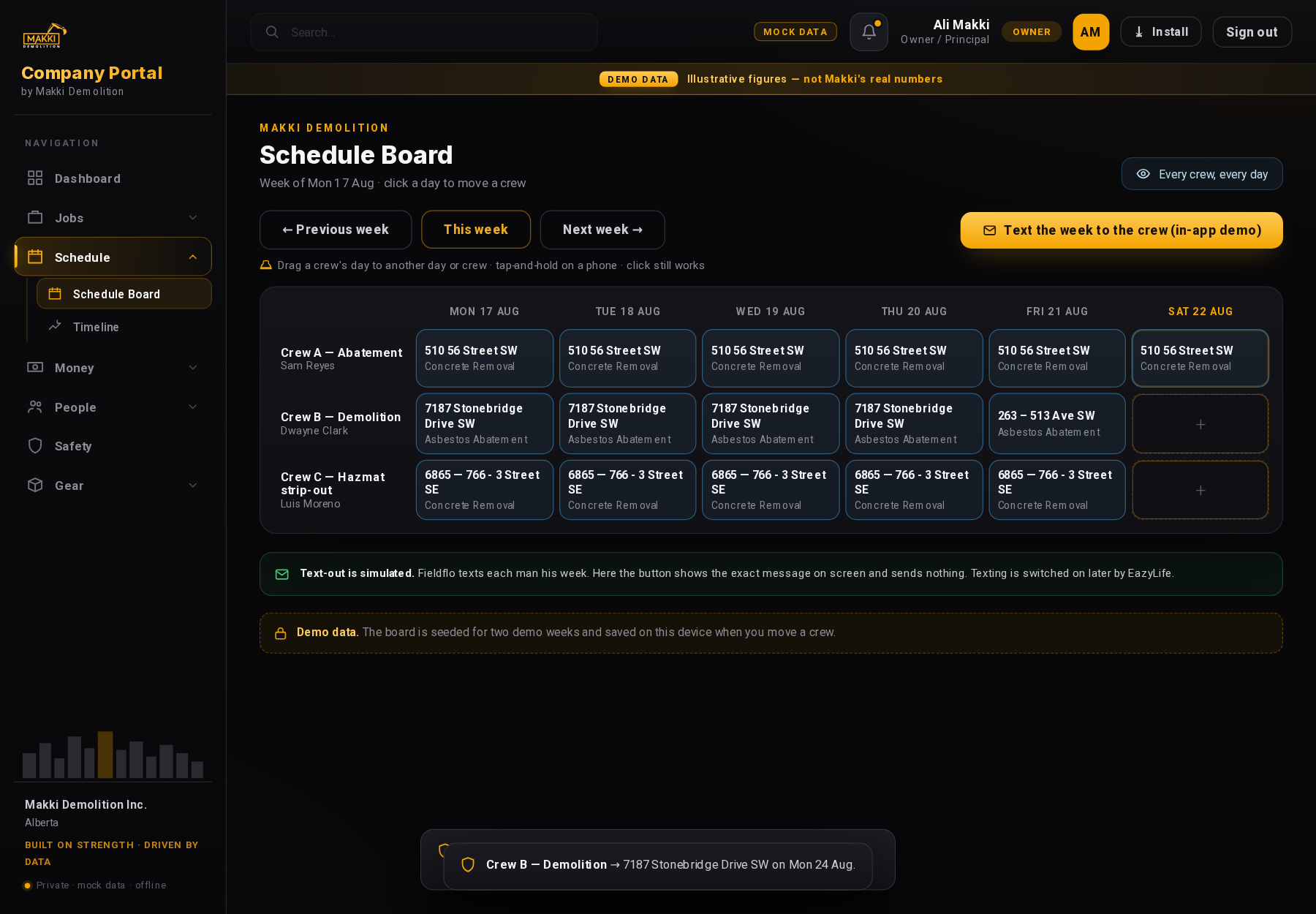Toggle the MOCK DATA badge
Image resolution: width=1316 pixels, height=914 pixels.
(x=795, y=32)
